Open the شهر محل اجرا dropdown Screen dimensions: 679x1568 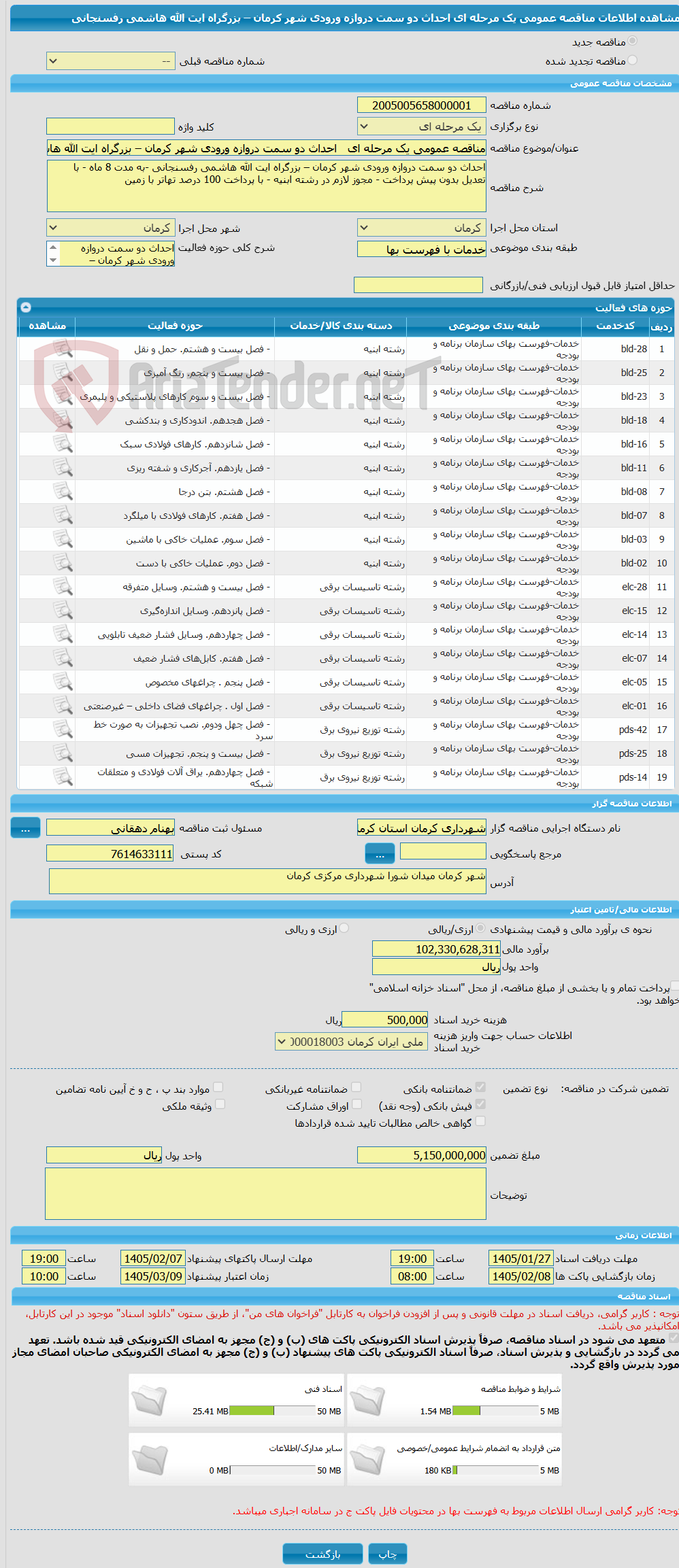click(x=111, y=228)
